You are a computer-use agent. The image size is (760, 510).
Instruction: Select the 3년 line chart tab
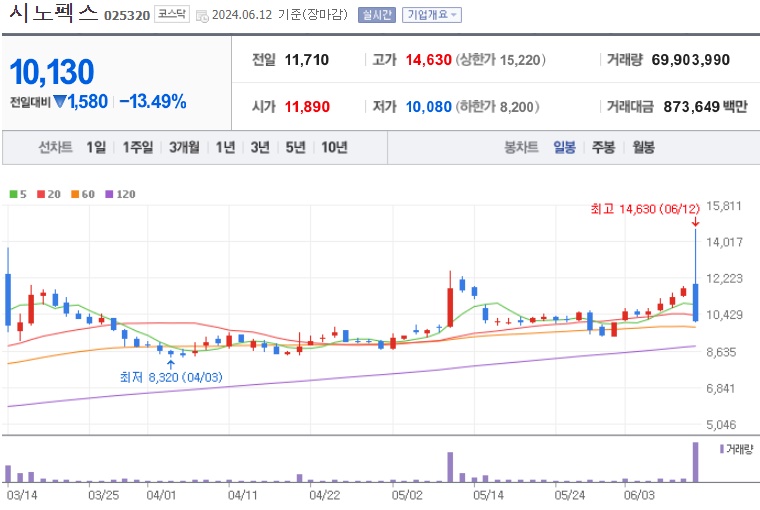pos(260,147)
